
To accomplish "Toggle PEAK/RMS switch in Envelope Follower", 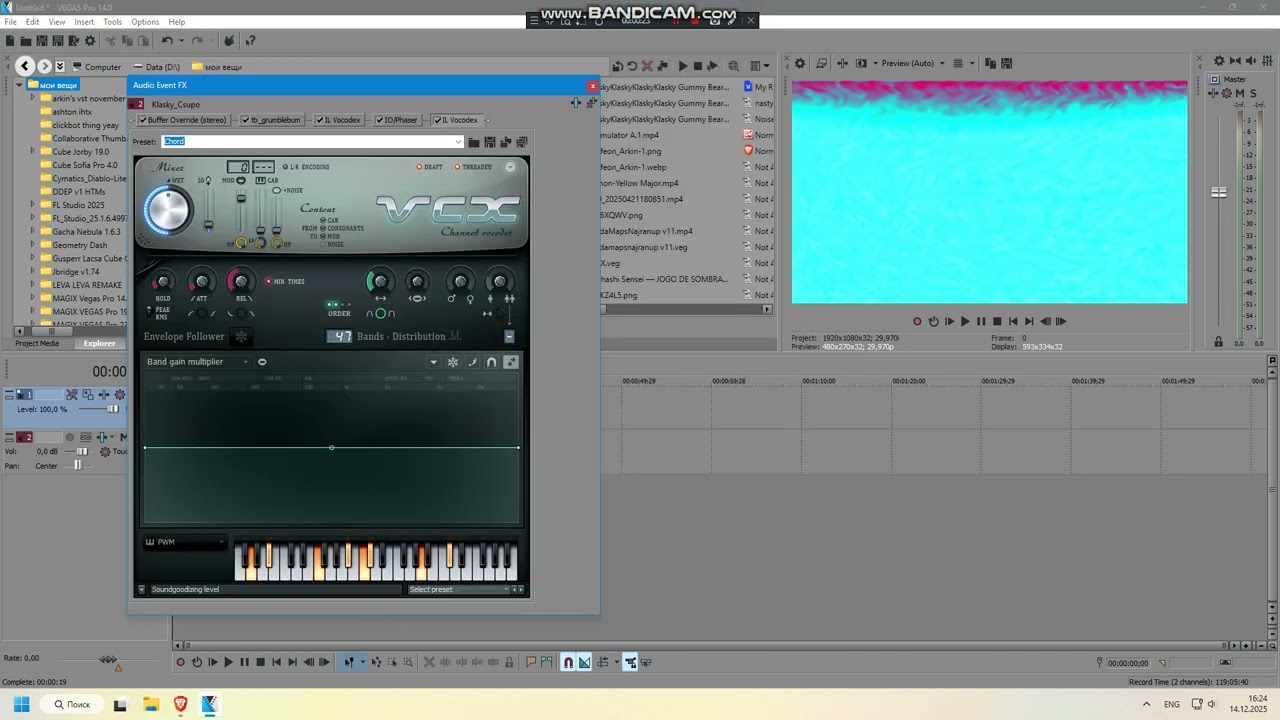I will [150, 312].
